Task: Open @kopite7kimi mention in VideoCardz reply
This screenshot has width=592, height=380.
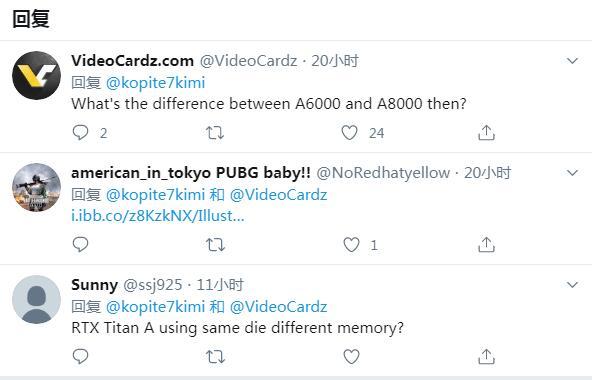Action: (x=156, y=83)
